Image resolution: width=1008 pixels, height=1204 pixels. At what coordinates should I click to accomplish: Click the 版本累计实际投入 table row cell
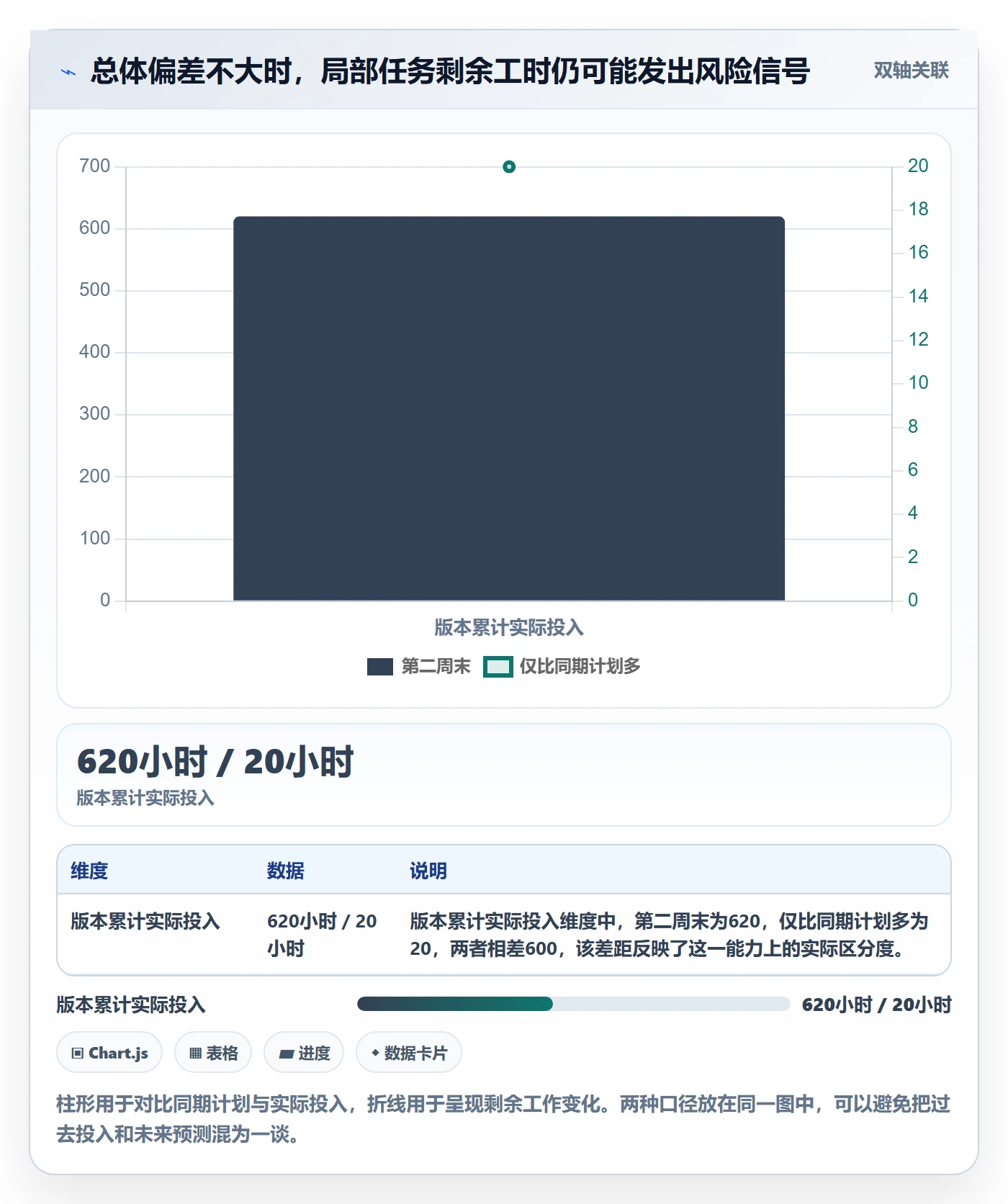pyautogui.click(x=145, y=921)
